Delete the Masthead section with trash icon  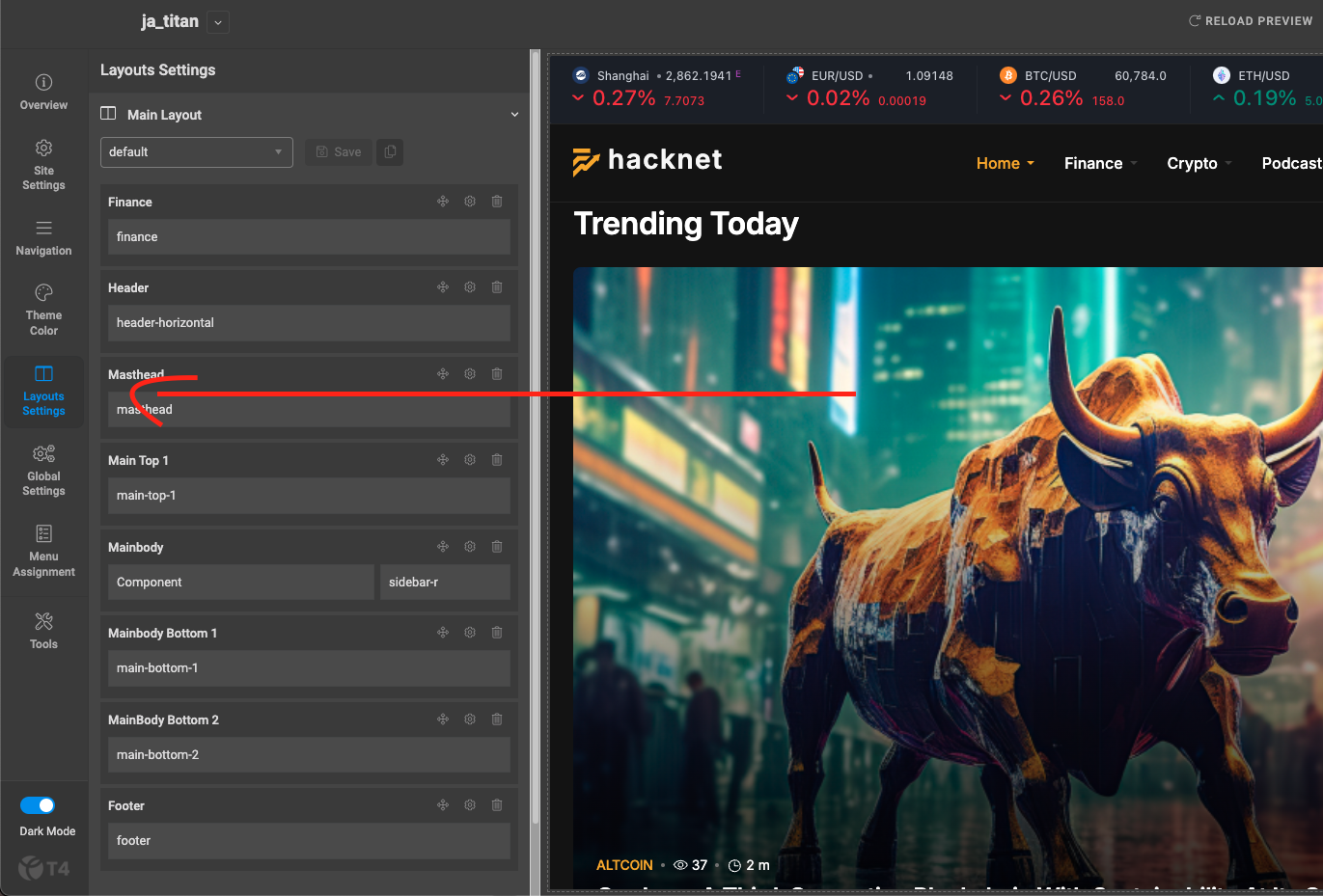point(497,374)
